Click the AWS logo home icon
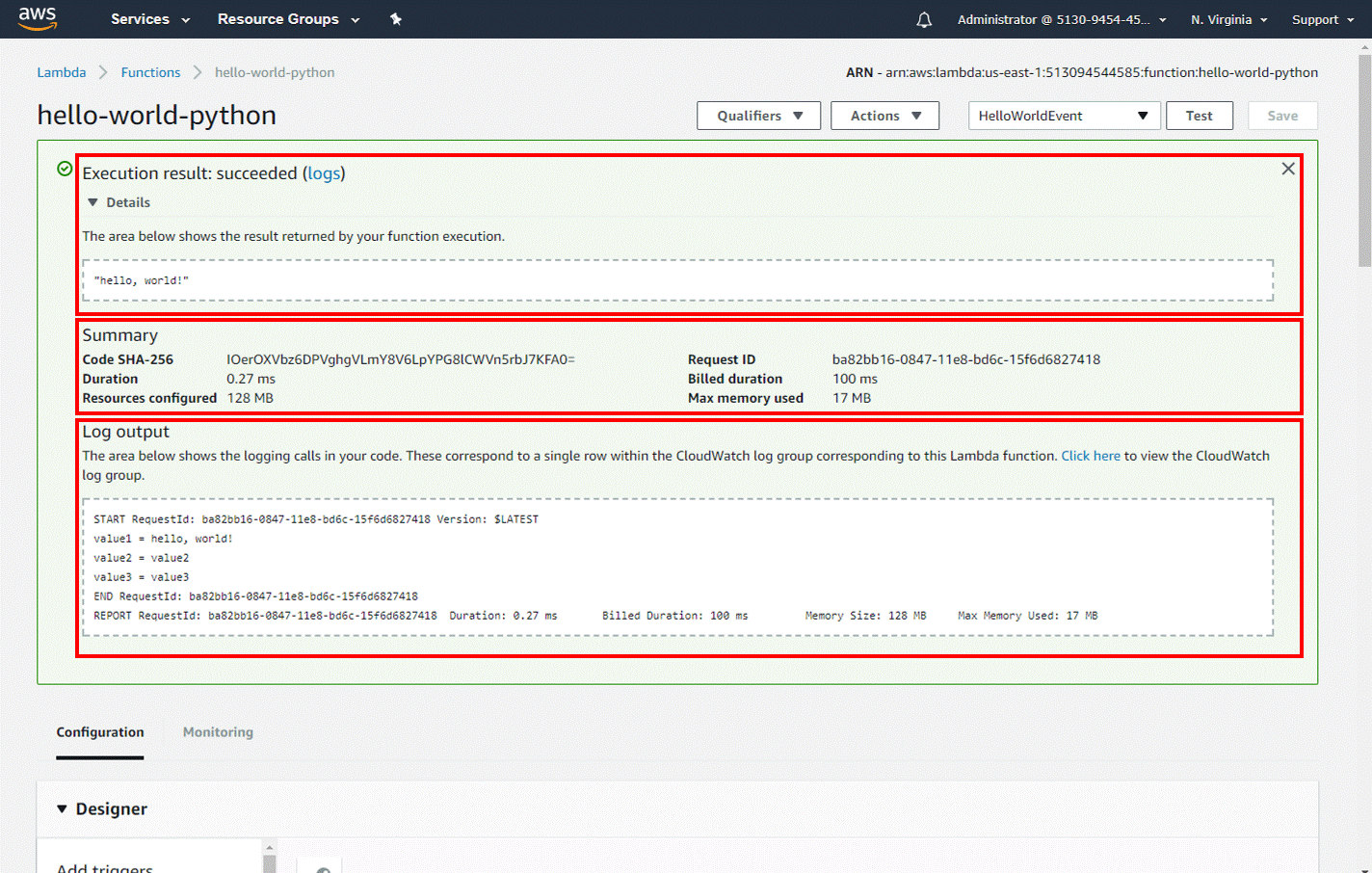 click(x=38, y=18)
